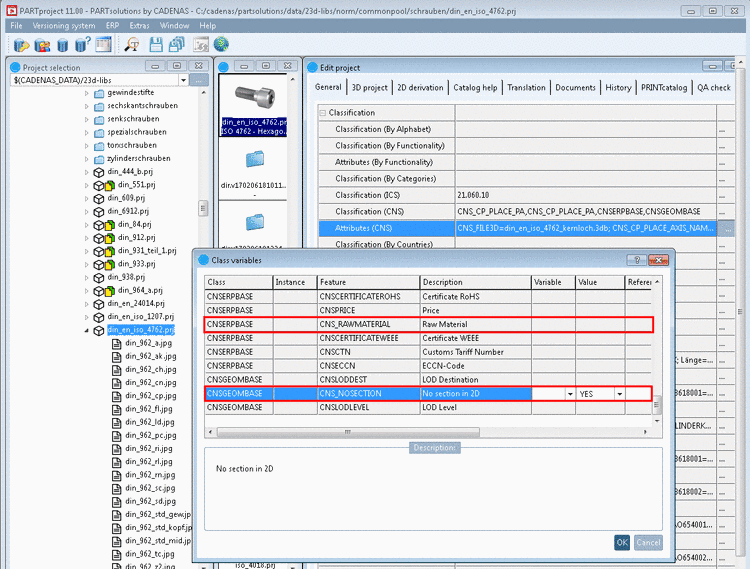750x569 pixels.
Task: Expand the zylinderschrauben folder
Action: tap(87, 158)
